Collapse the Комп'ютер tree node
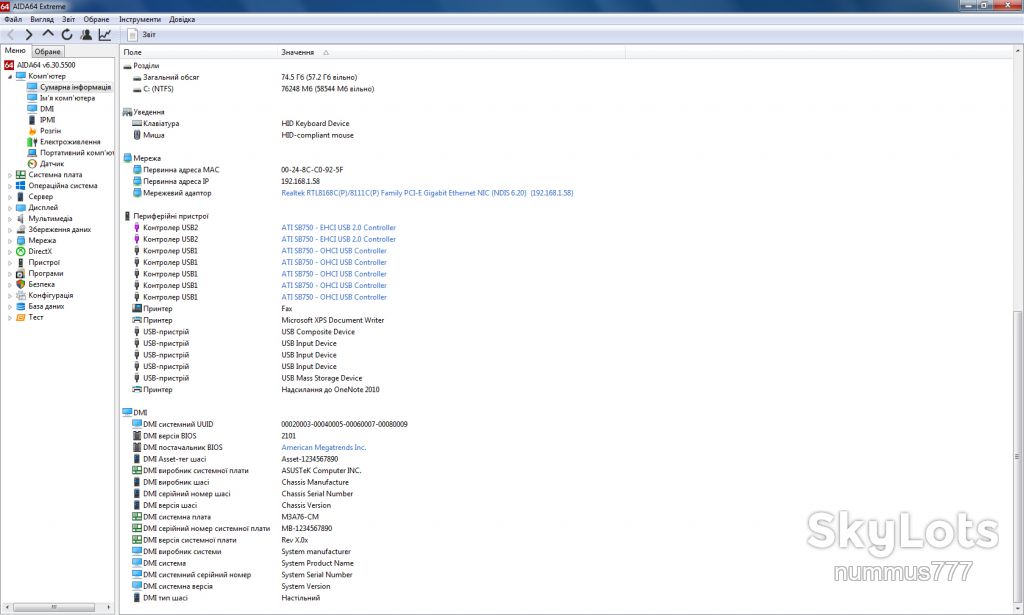The height and width of the screenshot is (615, 1024). 10,76
